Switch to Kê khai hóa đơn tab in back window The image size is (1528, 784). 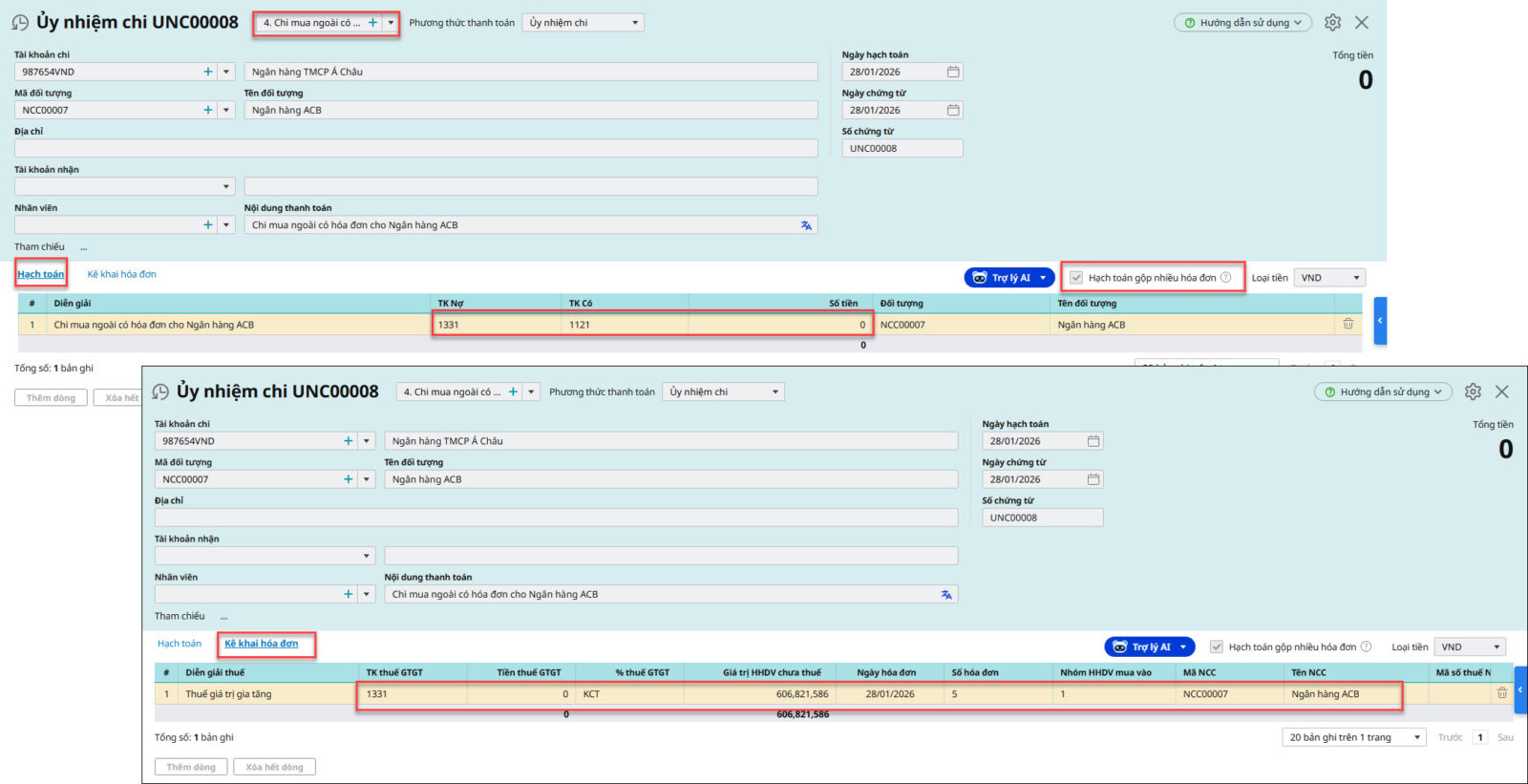click(121, 274)
